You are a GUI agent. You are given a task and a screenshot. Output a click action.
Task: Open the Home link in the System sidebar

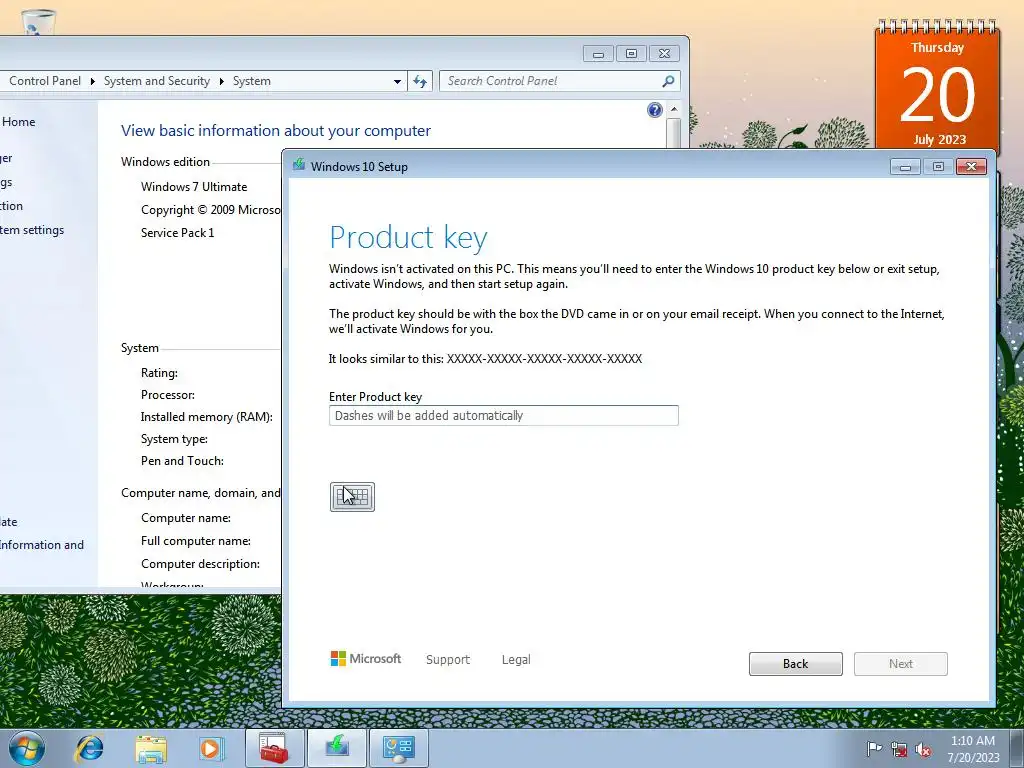[x=18, y=121]
